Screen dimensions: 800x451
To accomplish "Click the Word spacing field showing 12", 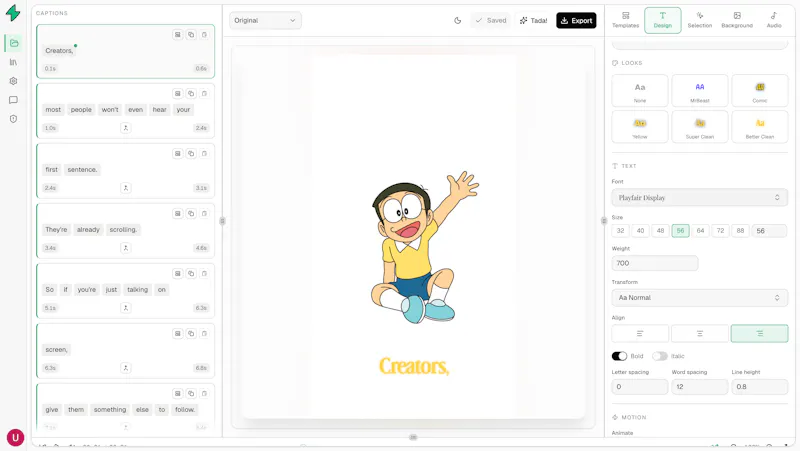I will (x=699, y=387).
